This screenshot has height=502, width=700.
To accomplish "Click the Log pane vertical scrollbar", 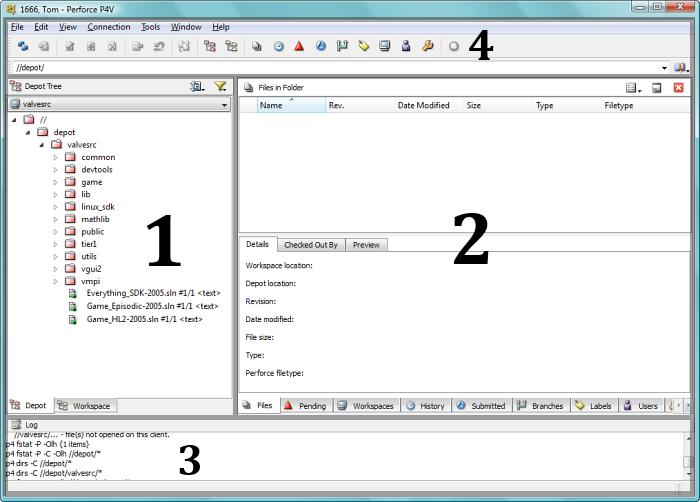I will [688, 456].
